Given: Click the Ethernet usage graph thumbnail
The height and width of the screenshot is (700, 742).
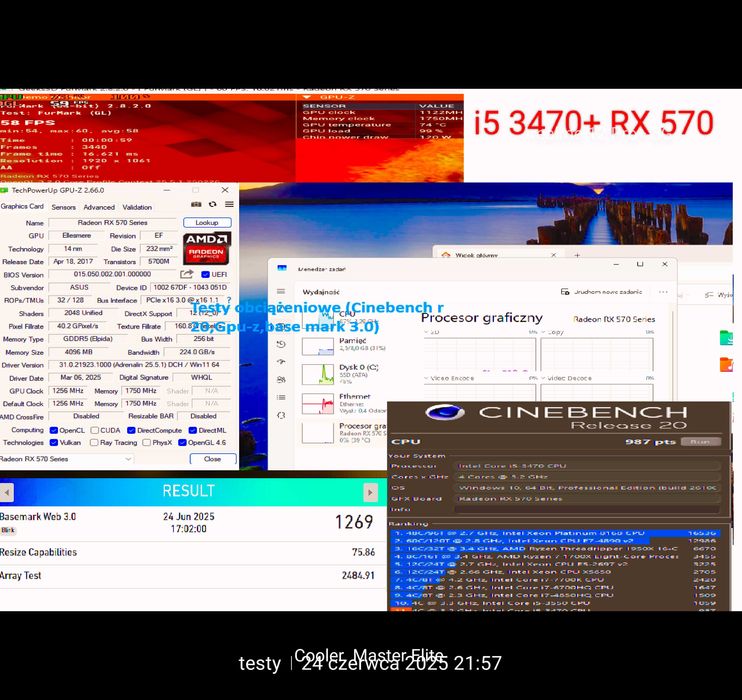Looking at the screenshot, I should [318, 404].
